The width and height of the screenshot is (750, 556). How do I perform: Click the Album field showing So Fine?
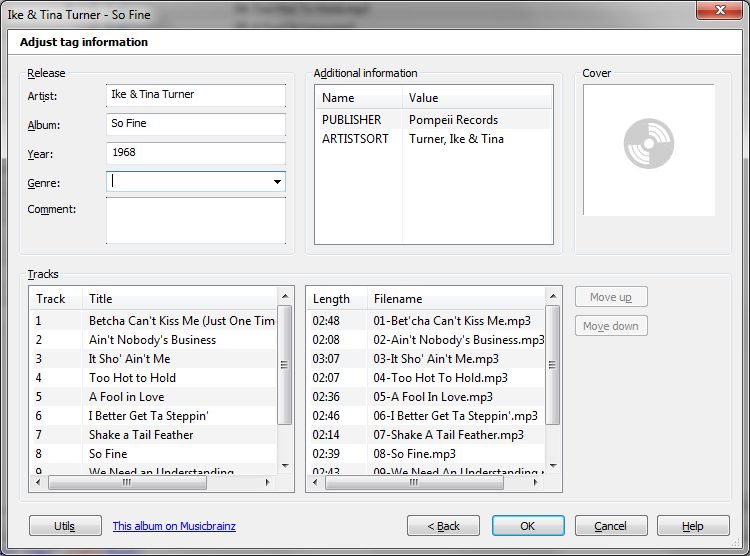pyautogui.click(x=196, y=124)
